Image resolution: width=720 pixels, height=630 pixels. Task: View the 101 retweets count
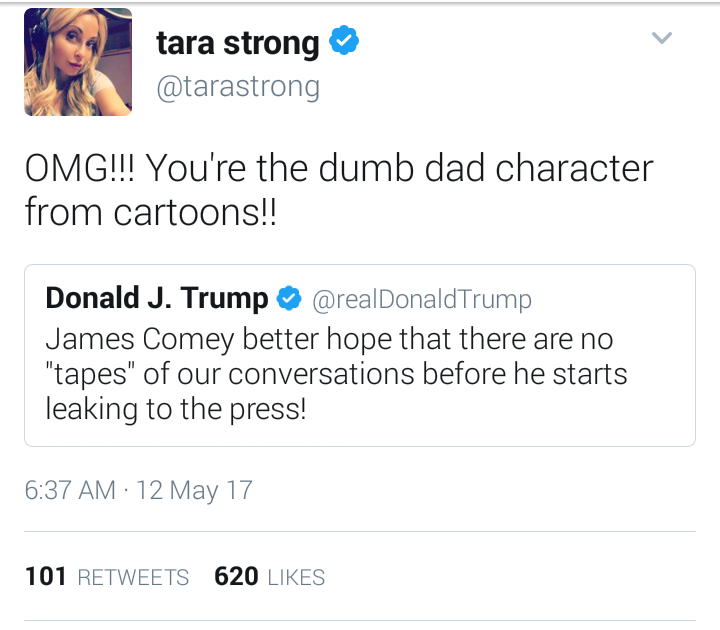pos(45,577)
